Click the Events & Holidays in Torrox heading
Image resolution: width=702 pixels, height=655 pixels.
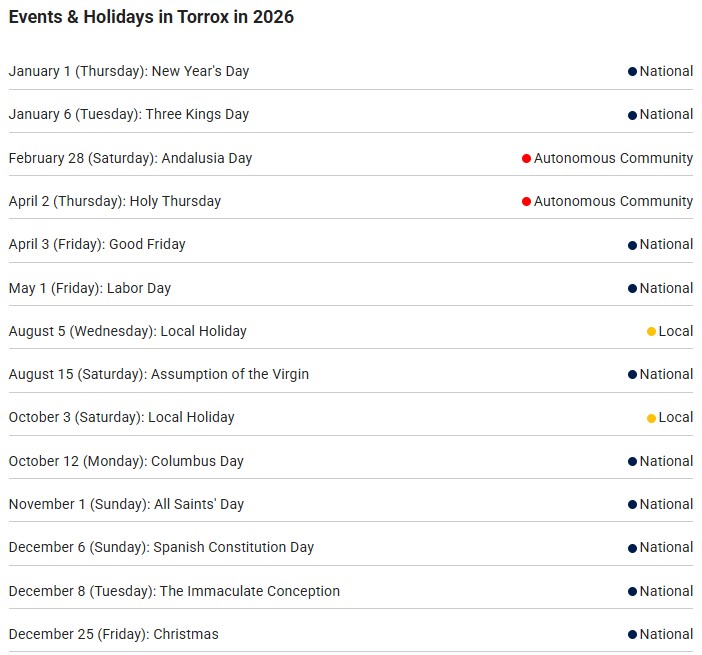151,17
